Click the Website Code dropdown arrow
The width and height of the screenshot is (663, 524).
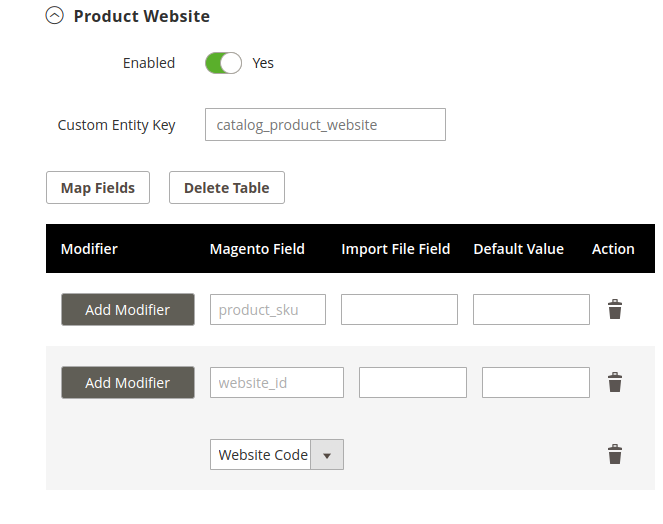326,455
